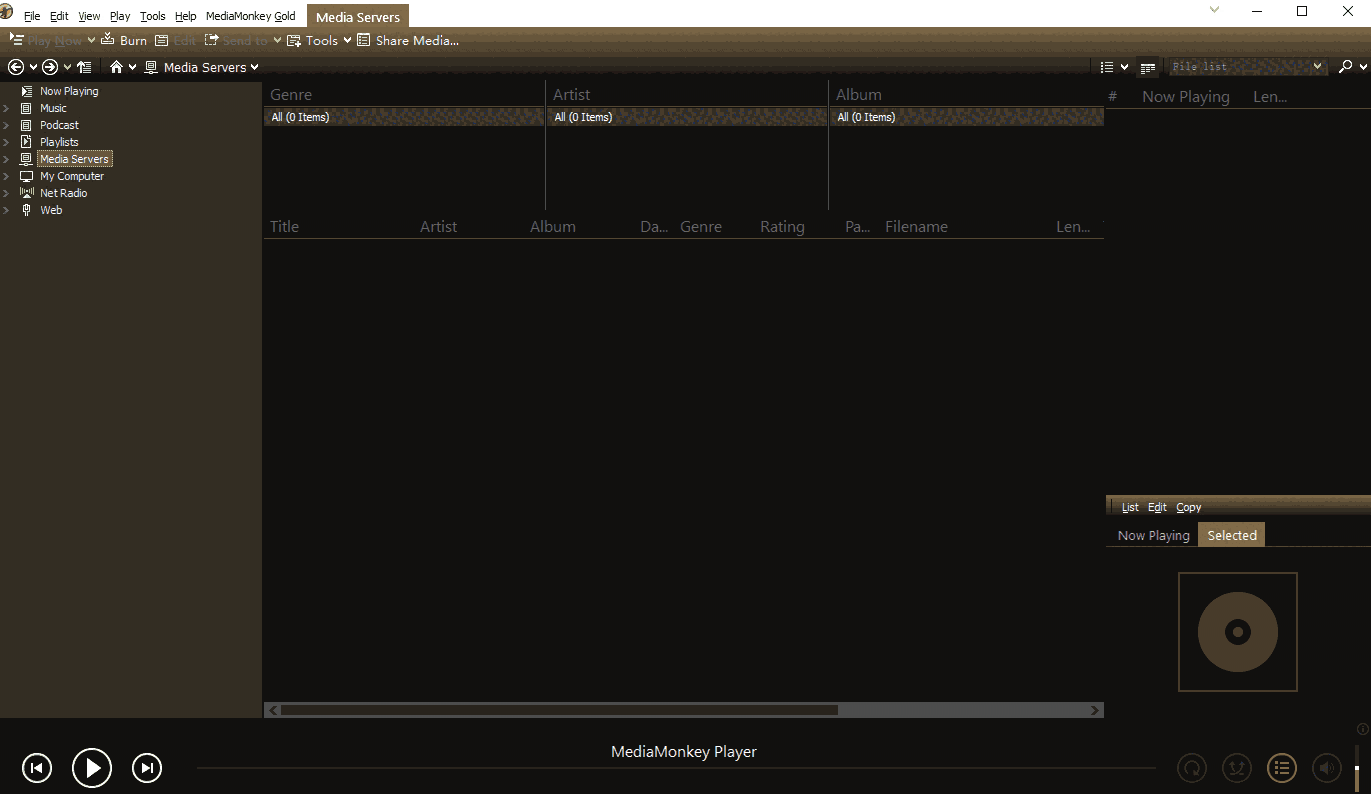Go forward using the right arrow icon
Screen dimensions: 1371x794
[50, 67]
